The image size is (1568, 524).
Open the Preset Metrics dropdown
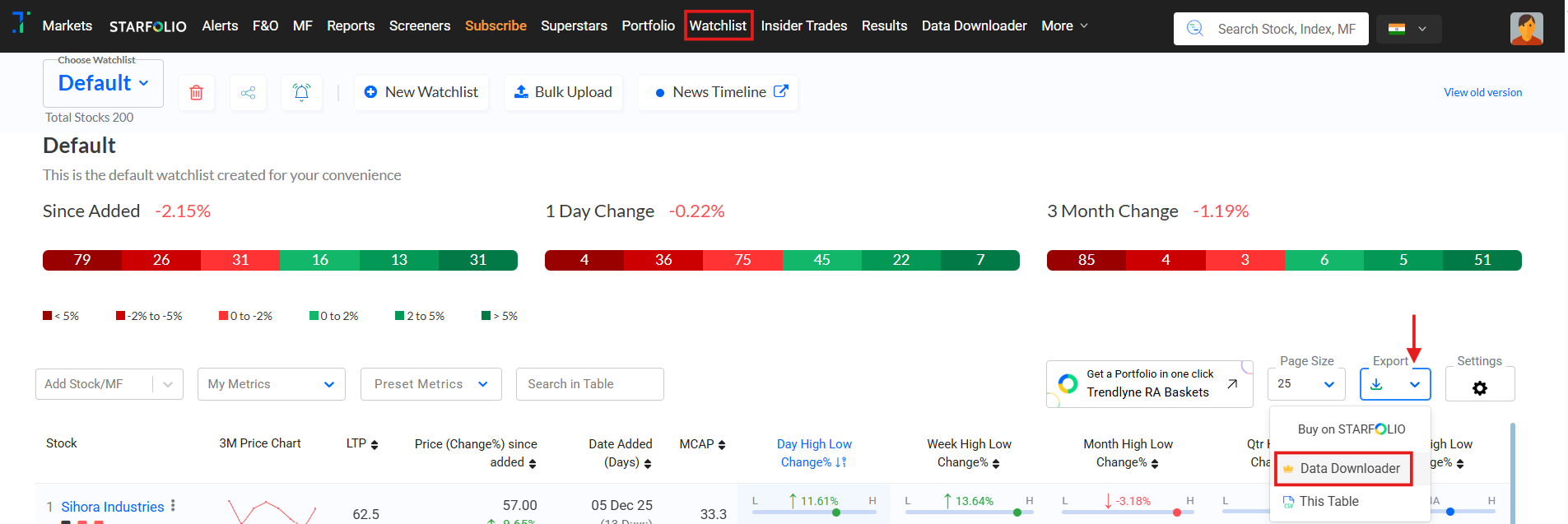coord(431,384)
